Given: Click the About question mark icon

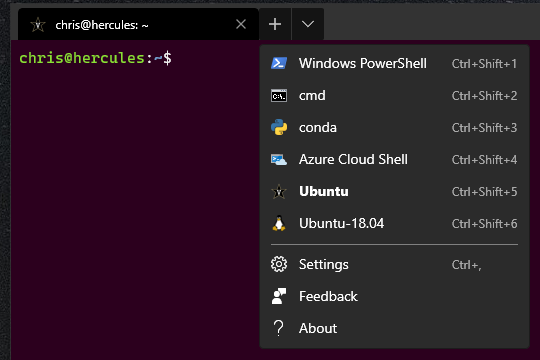Looking at the screenshot, I should (279, 328).
